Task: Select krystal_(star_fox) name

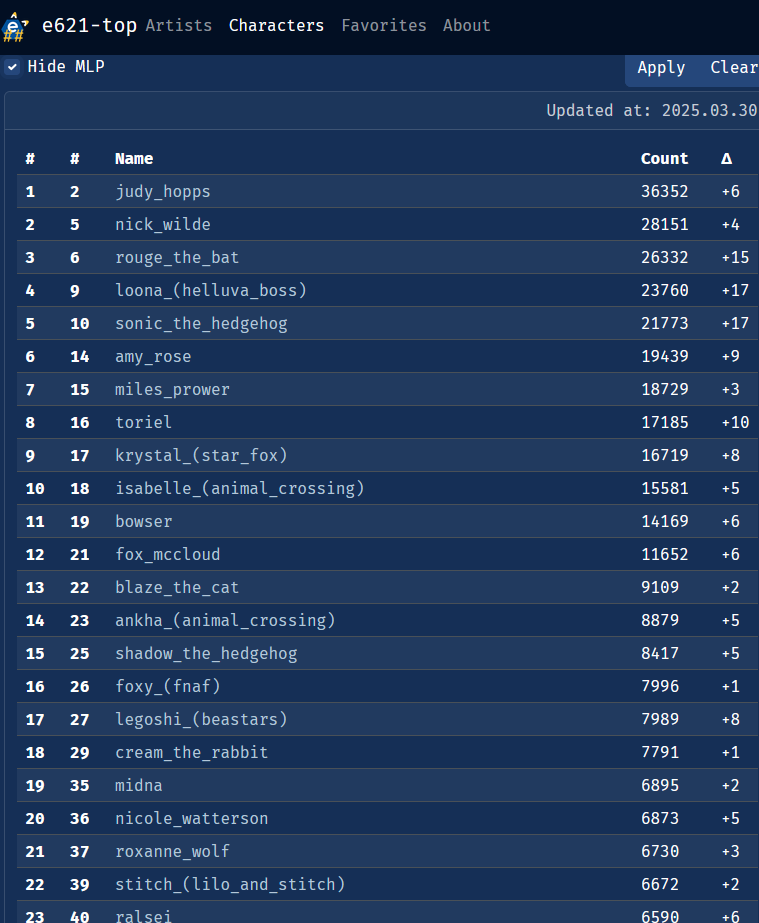Action: point(201,455)
